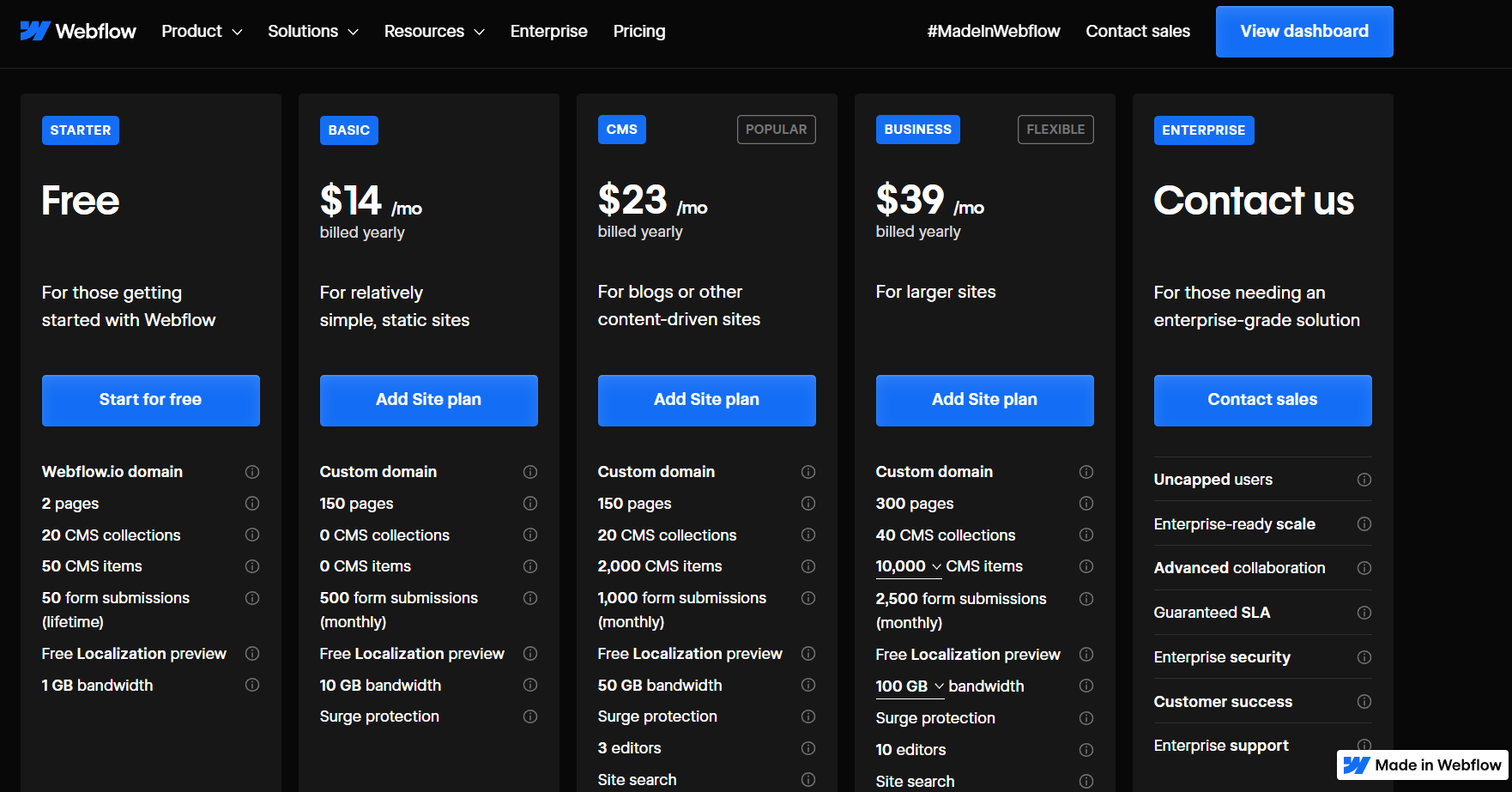
Task: Open info icon for Guaranteed SLA
Action: pyautogui.click(x=1364, y=613)
